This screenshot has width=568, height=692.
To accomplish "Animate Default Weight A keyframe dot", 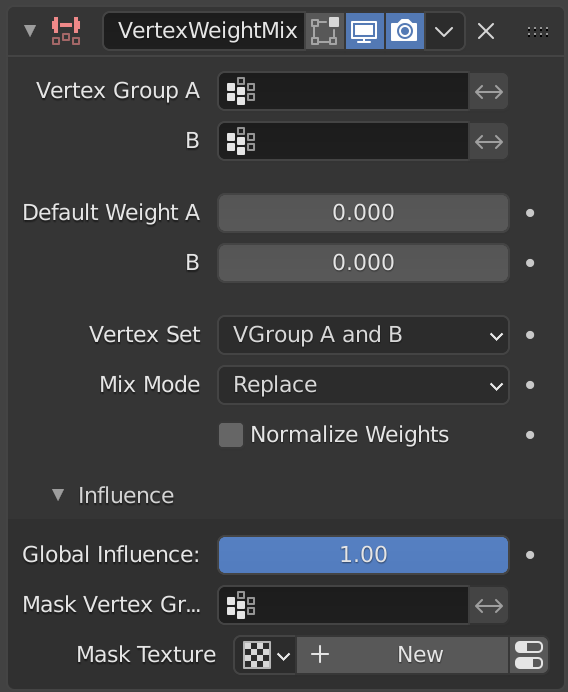I will (530, 213).
